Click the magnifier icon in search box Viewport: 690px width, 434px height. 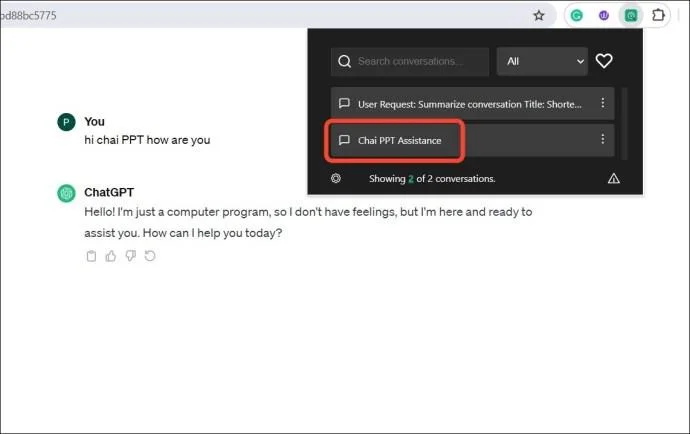(345, 61)
